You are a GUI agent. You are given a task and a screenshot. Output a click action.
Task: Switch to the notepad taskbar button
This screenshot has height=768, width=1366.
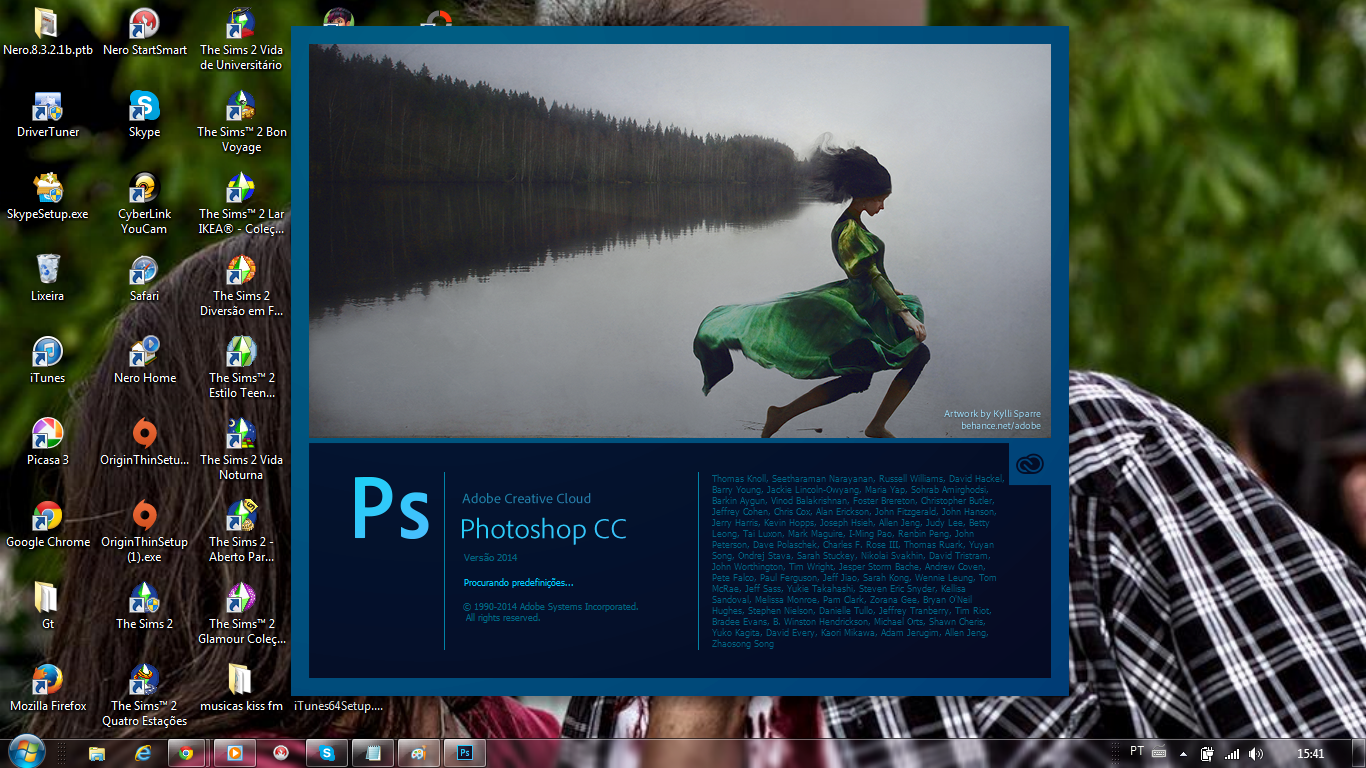pos(373,753)
